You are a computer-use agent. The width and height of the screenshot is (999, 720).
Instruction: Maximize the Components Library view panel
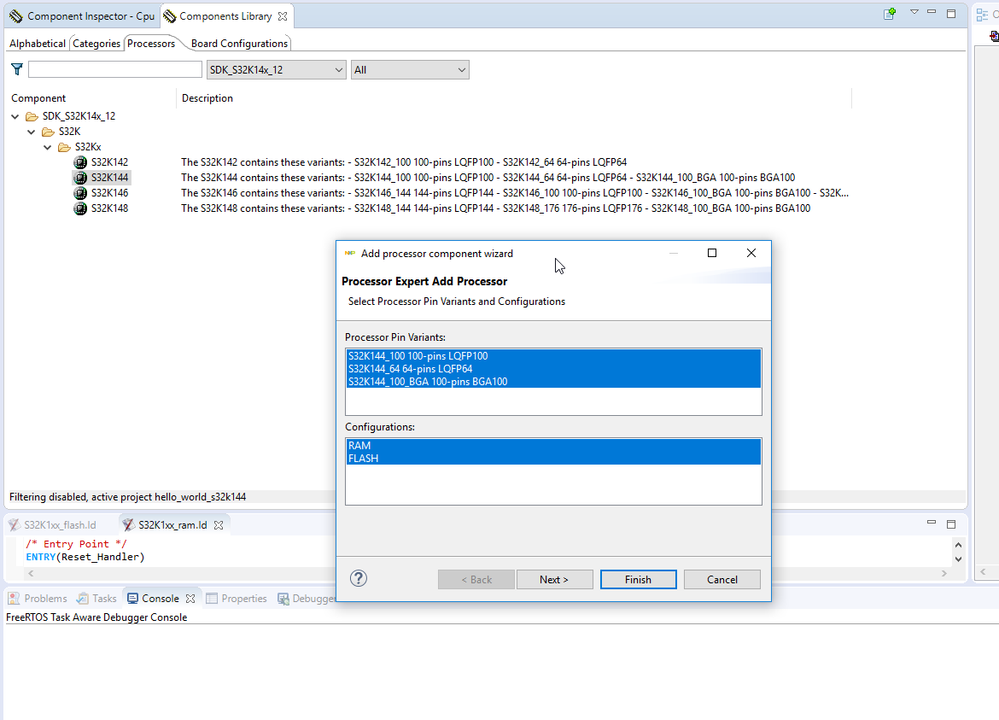tap(951, 13)
